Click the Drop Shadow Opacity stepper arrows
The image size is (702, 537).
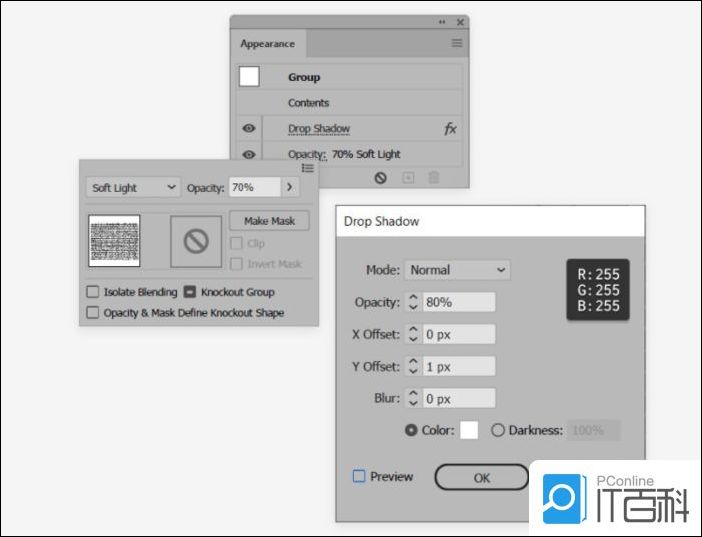click(x=413, y=302)
